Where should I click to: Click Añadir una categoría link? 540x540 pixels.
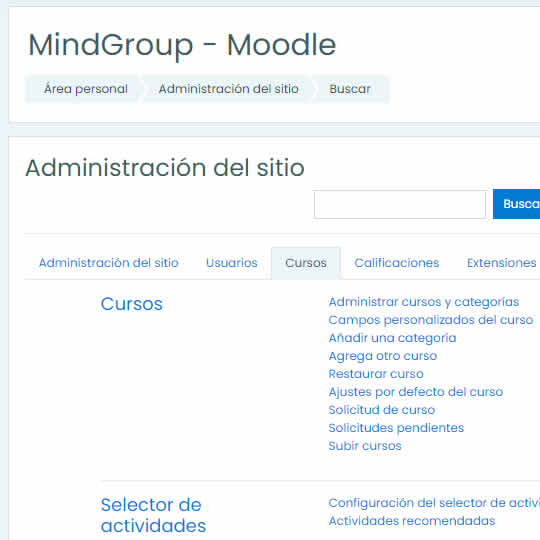pyautogui.click(x=392, y=338)
